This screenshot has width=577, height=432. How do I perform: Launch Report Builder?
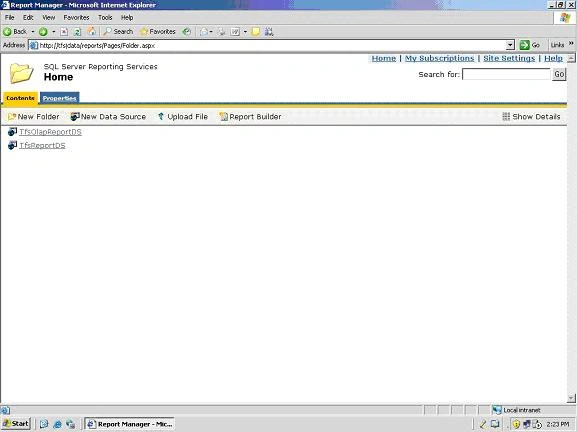pos(250,117)
